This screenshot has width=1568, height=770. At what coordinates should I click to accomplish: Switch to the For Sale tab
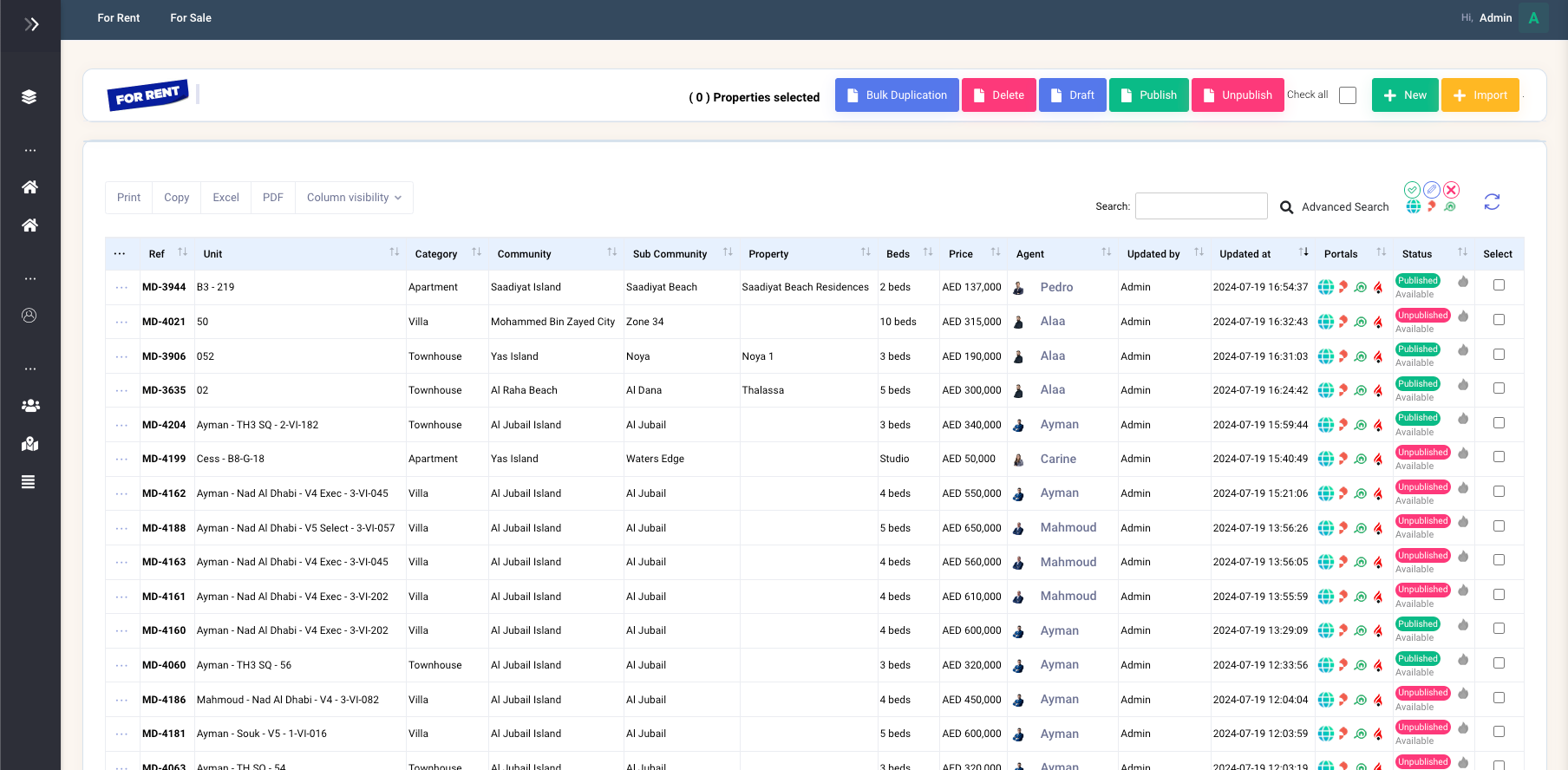tap(191, 18)
